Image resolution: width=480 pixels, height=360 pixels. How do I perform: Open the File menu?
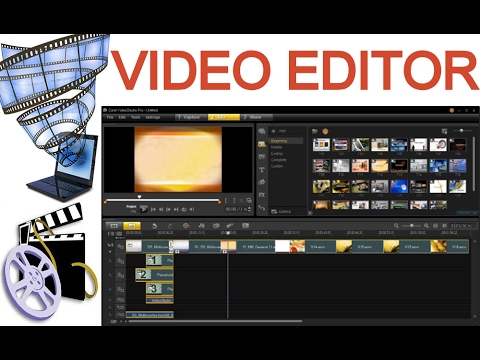pyautogui.click(x=110, y=117)
